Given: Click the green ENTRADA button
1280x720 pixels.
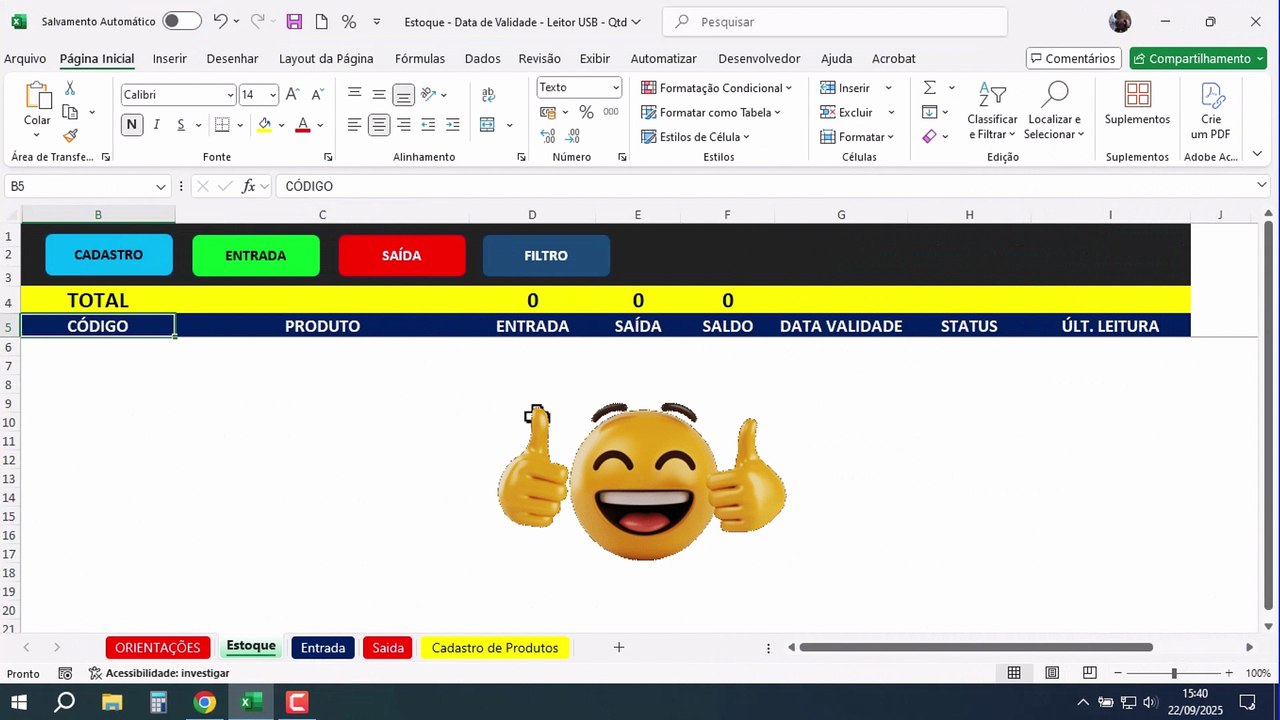Looking at the screenshot, I should tap(256, 256).
